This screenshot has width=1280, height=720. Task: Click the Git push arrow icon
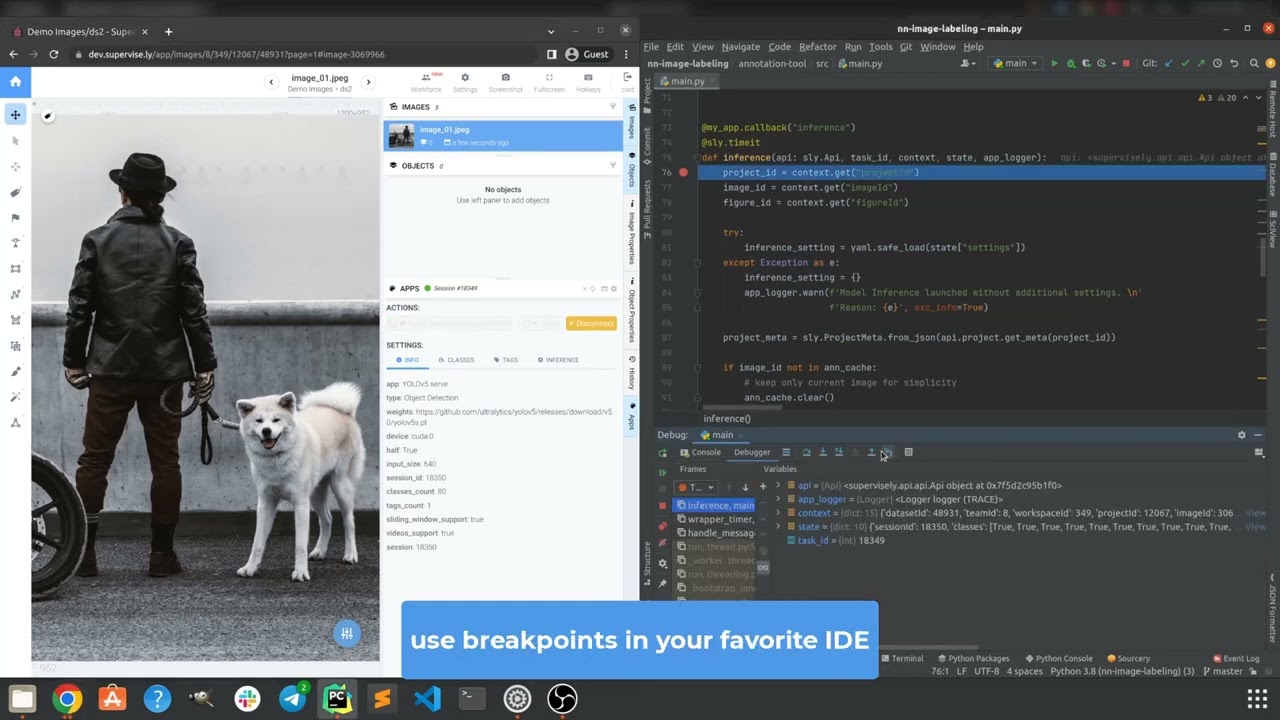1201,63
